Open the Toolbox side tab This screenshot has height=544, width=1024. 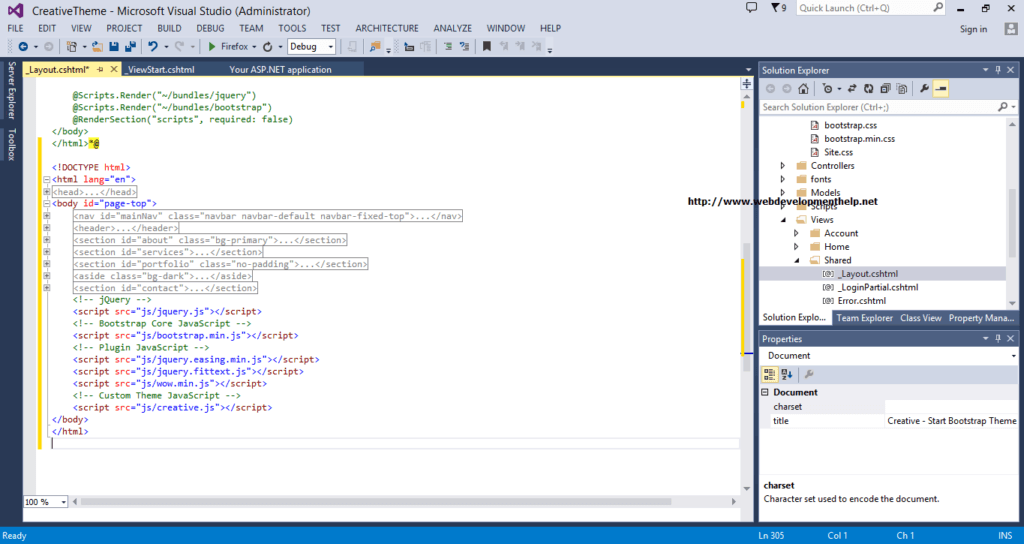11,144
